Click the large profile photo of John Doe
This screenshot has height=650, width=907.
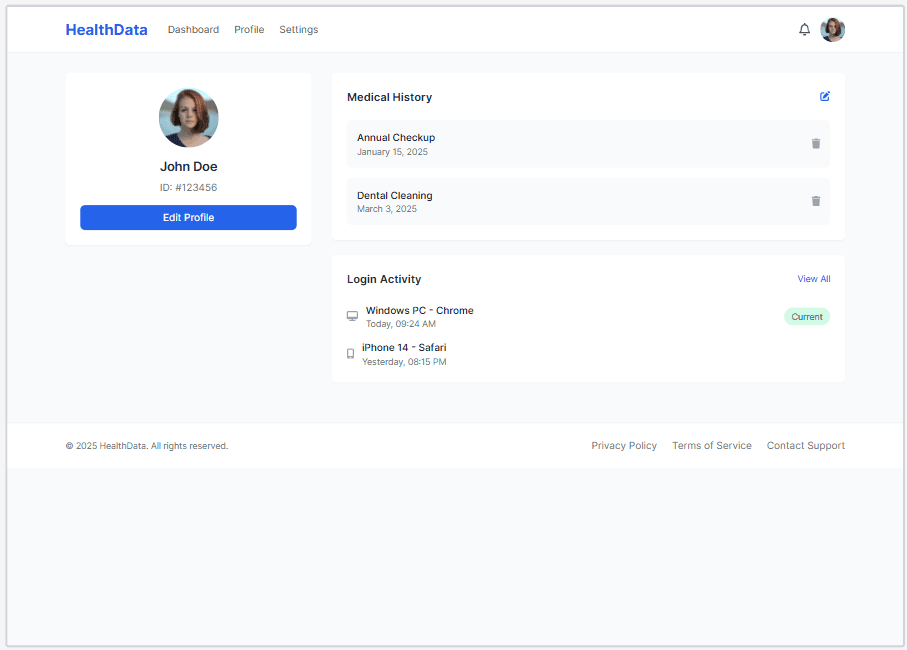pyautogui.click(x=189, y=117)
